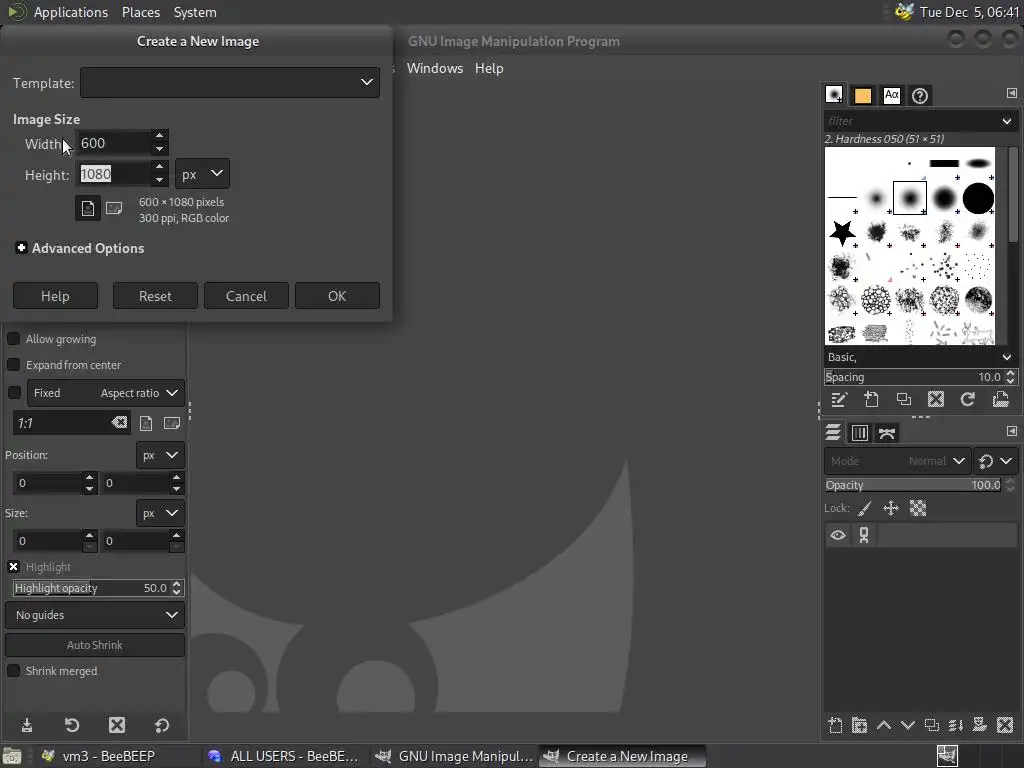Click Cancel in the New Image dialog
Image resolution: width=1024 pixels, height=768 pixels.
tap(246, 296)
